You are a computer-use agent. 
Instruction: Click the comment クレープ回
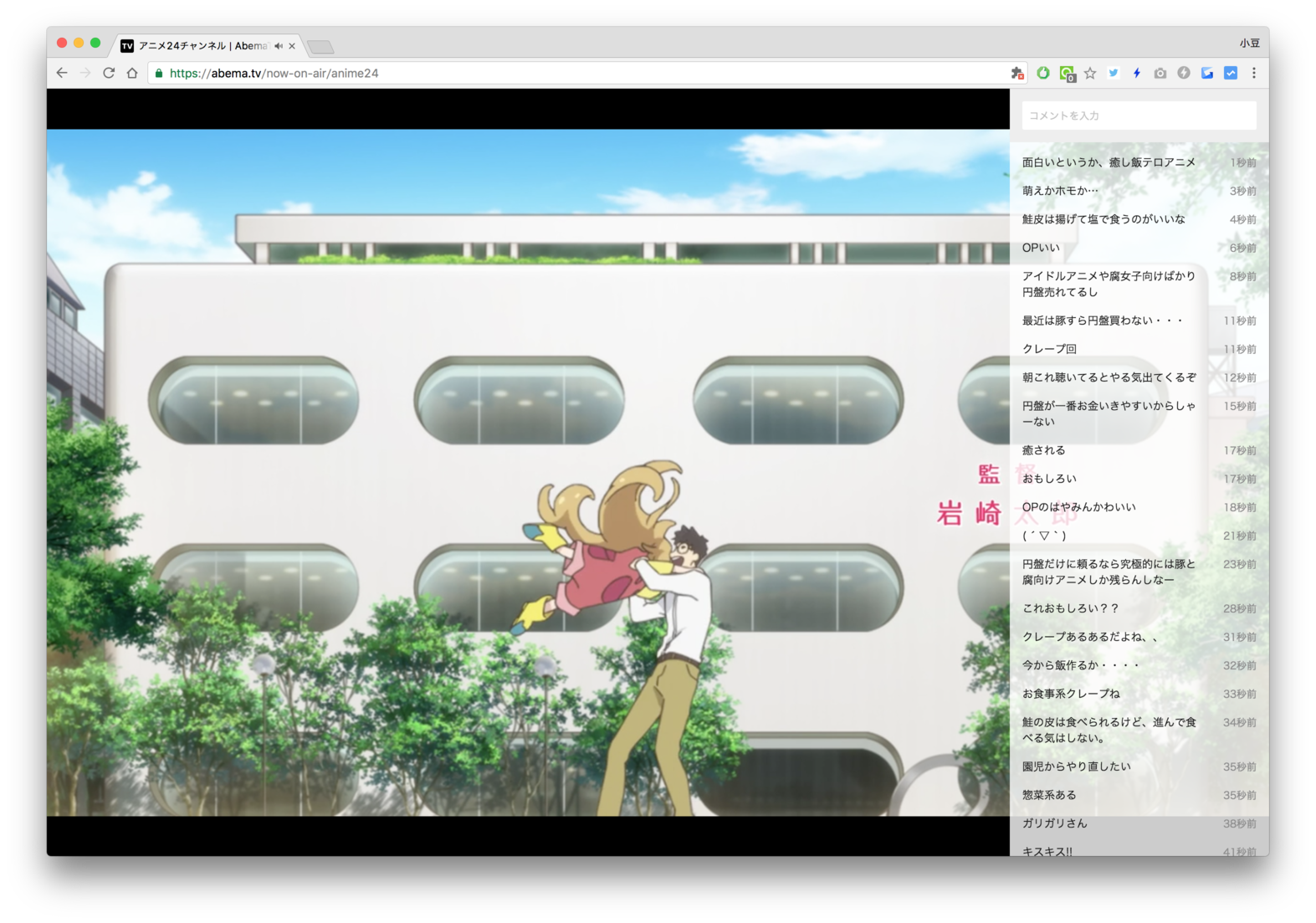[1049, 349]
